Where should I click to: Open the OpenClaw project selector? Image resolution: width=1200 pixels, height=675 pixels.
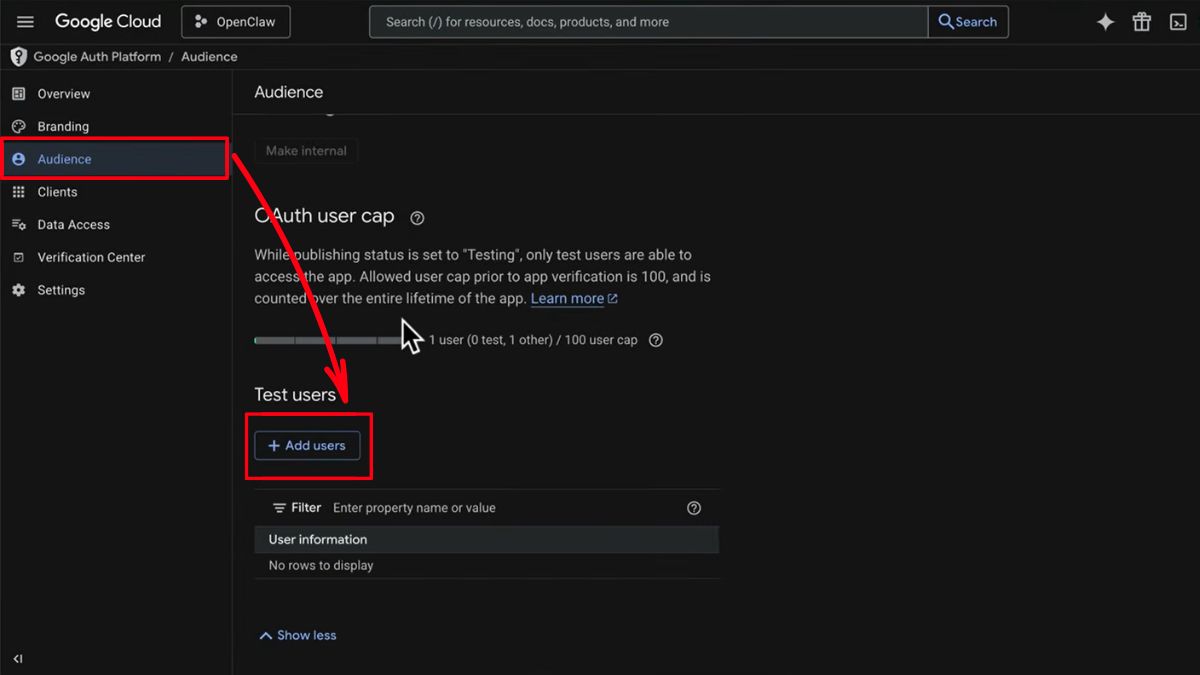pyautogui.click(x=235, y=21)
